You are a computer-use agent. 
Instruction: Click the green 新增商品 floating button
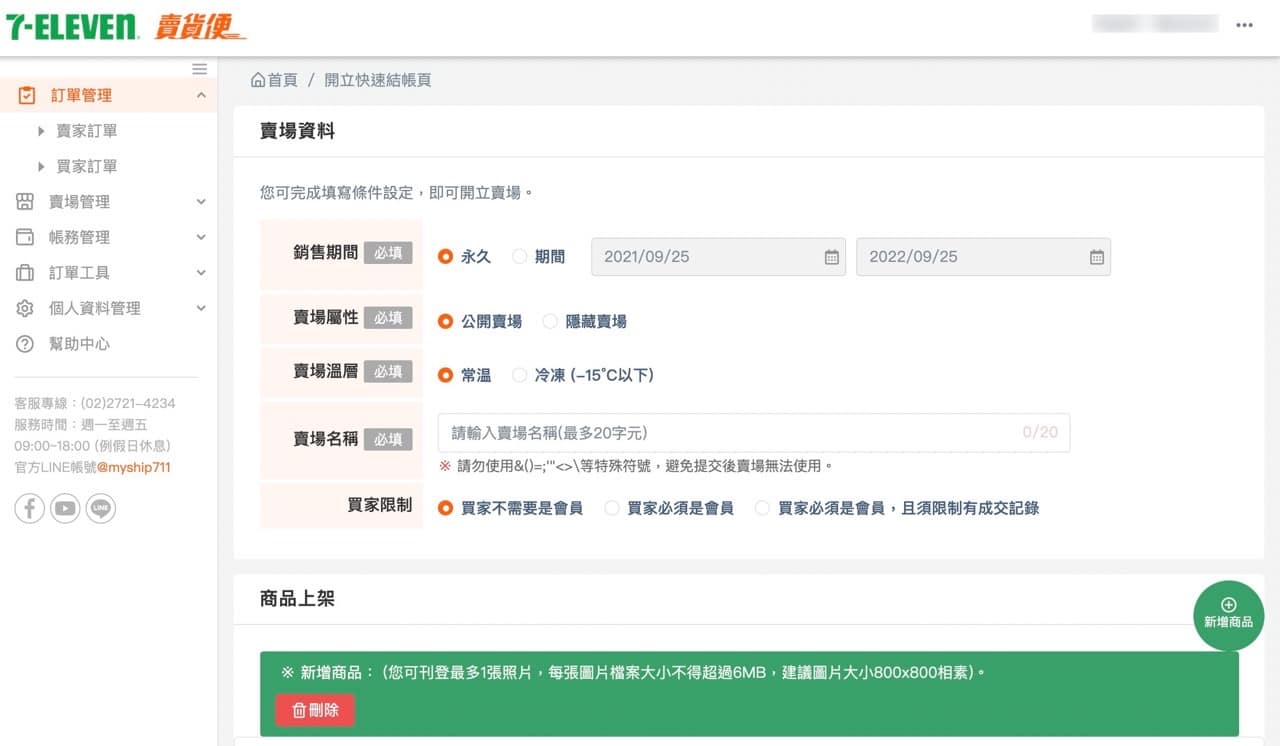point(1228,616)
